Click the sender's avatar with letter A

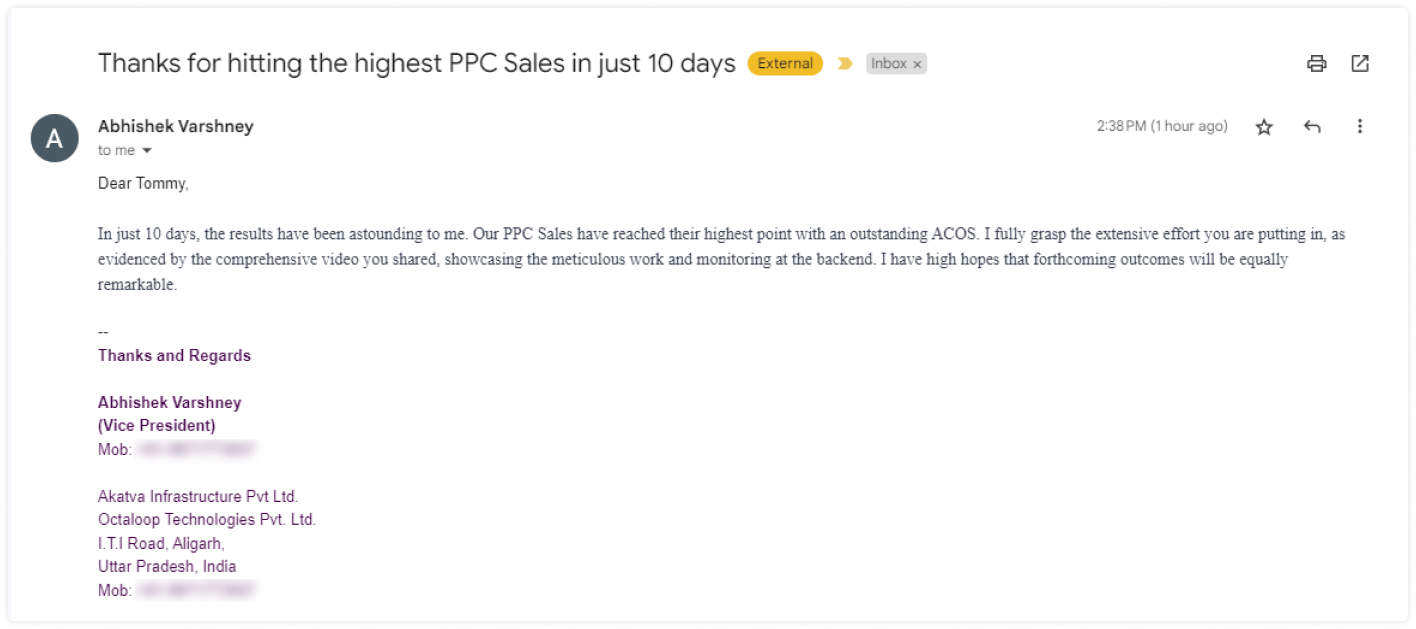point(54,138)
